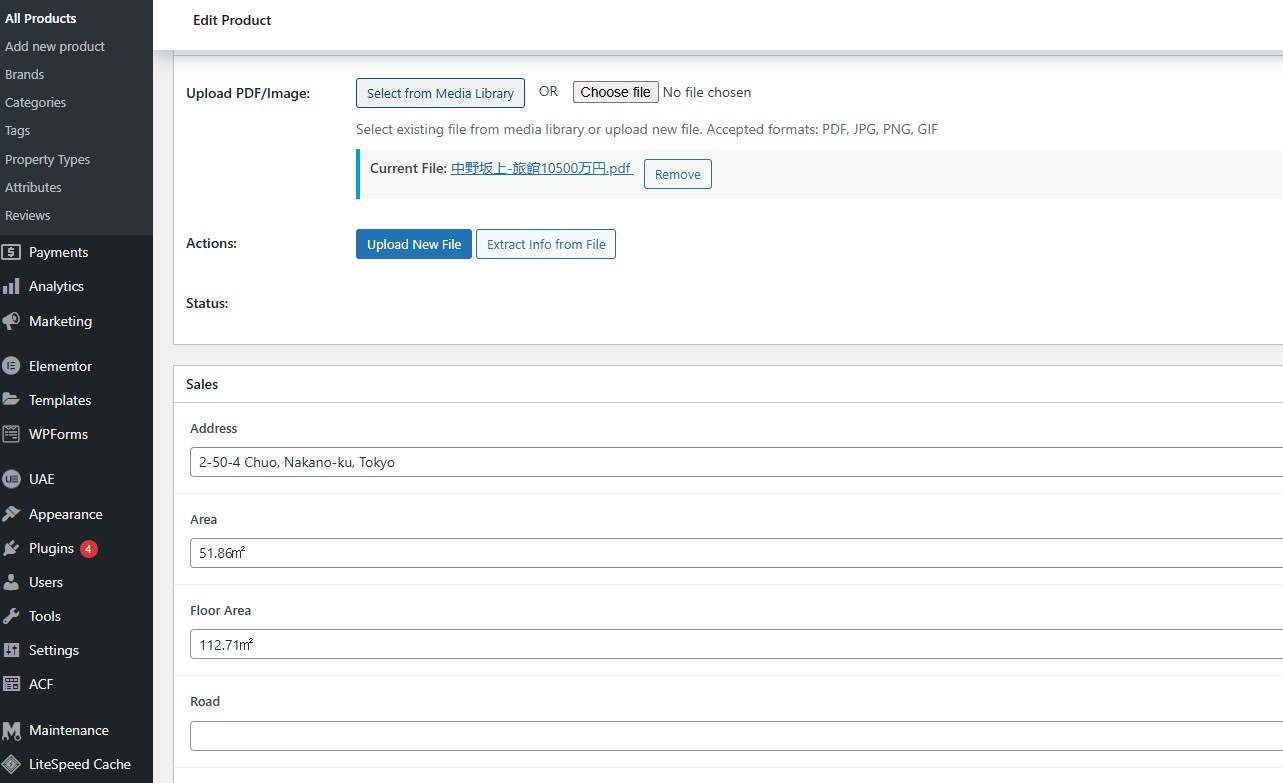Screen dimensions: 1283x783
Task: Click the LiteSpeed Cache diamond icon
Action: coord(11,764)
